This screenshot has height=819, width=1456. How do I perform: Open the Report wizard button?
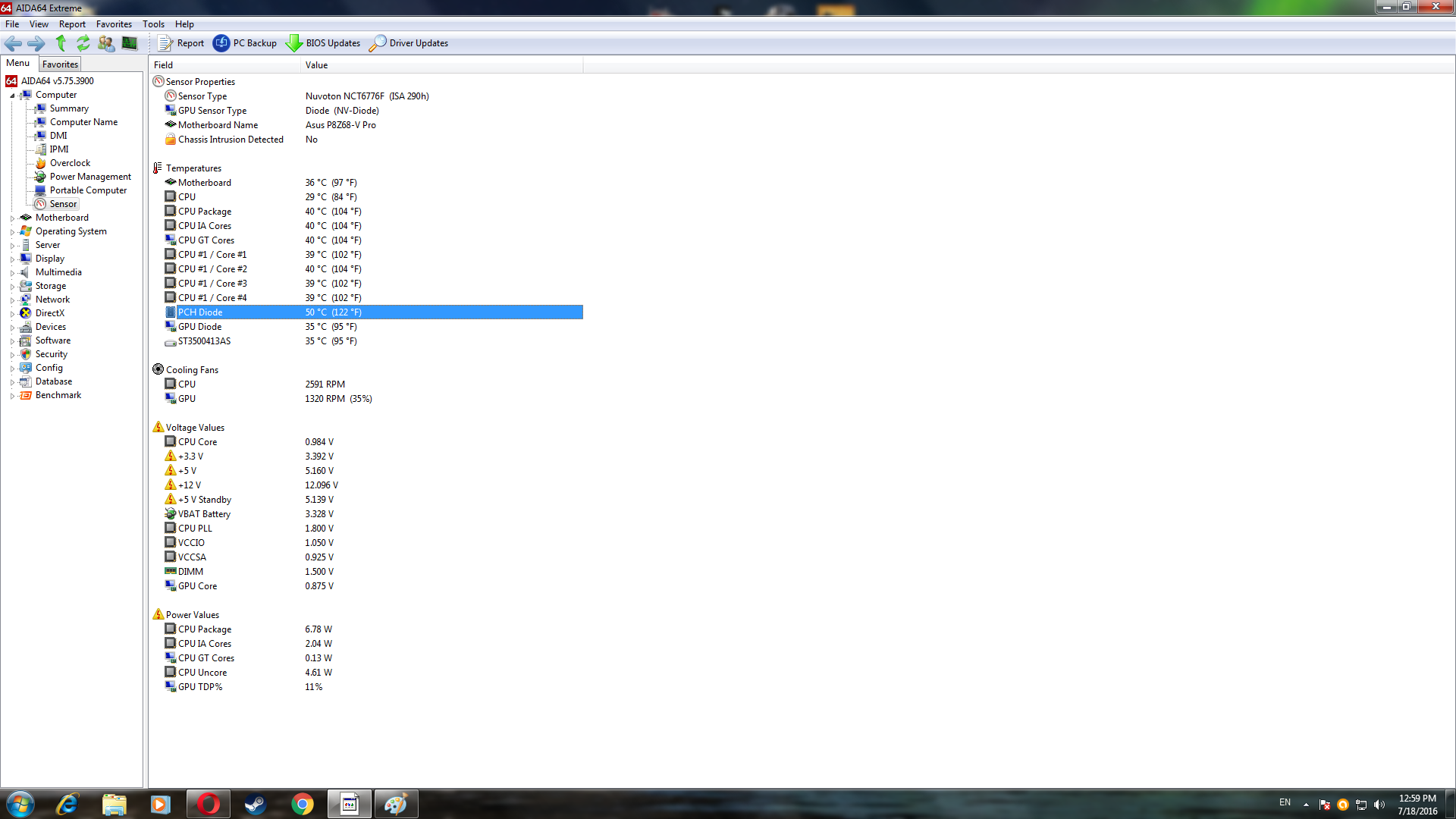(x=180, y=43)
